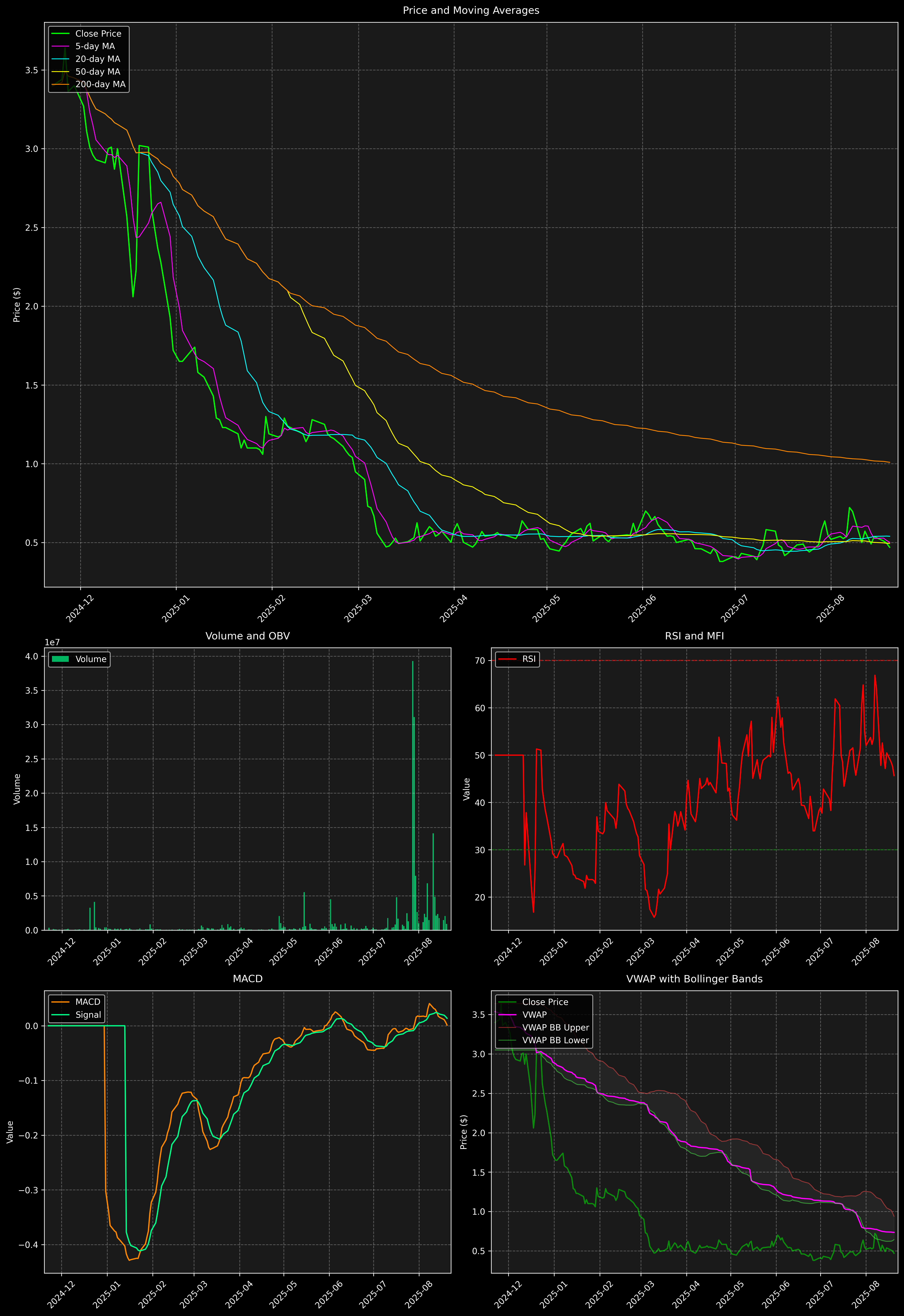This screenshot has height=1316, width=904.
Task: Click the VWAP with Bollinger Bands title
Action: 694,979
